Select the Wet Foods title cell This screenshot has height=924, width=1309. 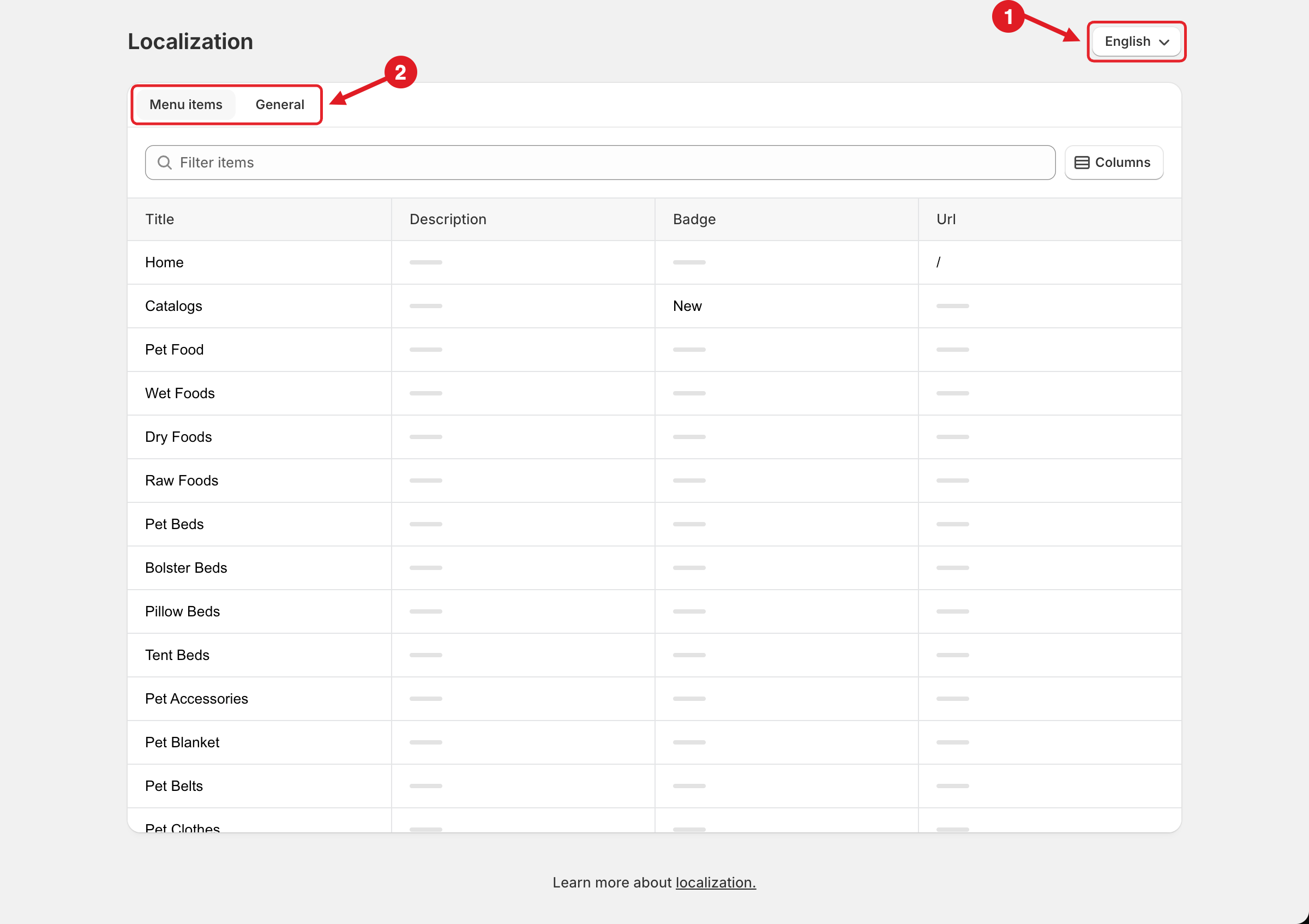[260, 393]
